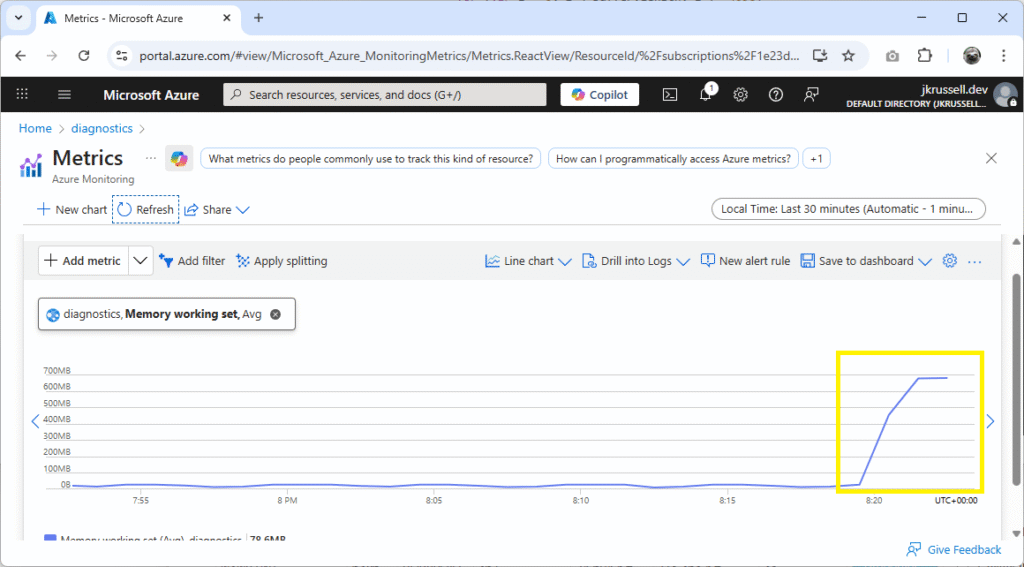Open the Drill into Logs dropdown
This screenshot has width=1024, height=567.
click(x=636, y=261)
